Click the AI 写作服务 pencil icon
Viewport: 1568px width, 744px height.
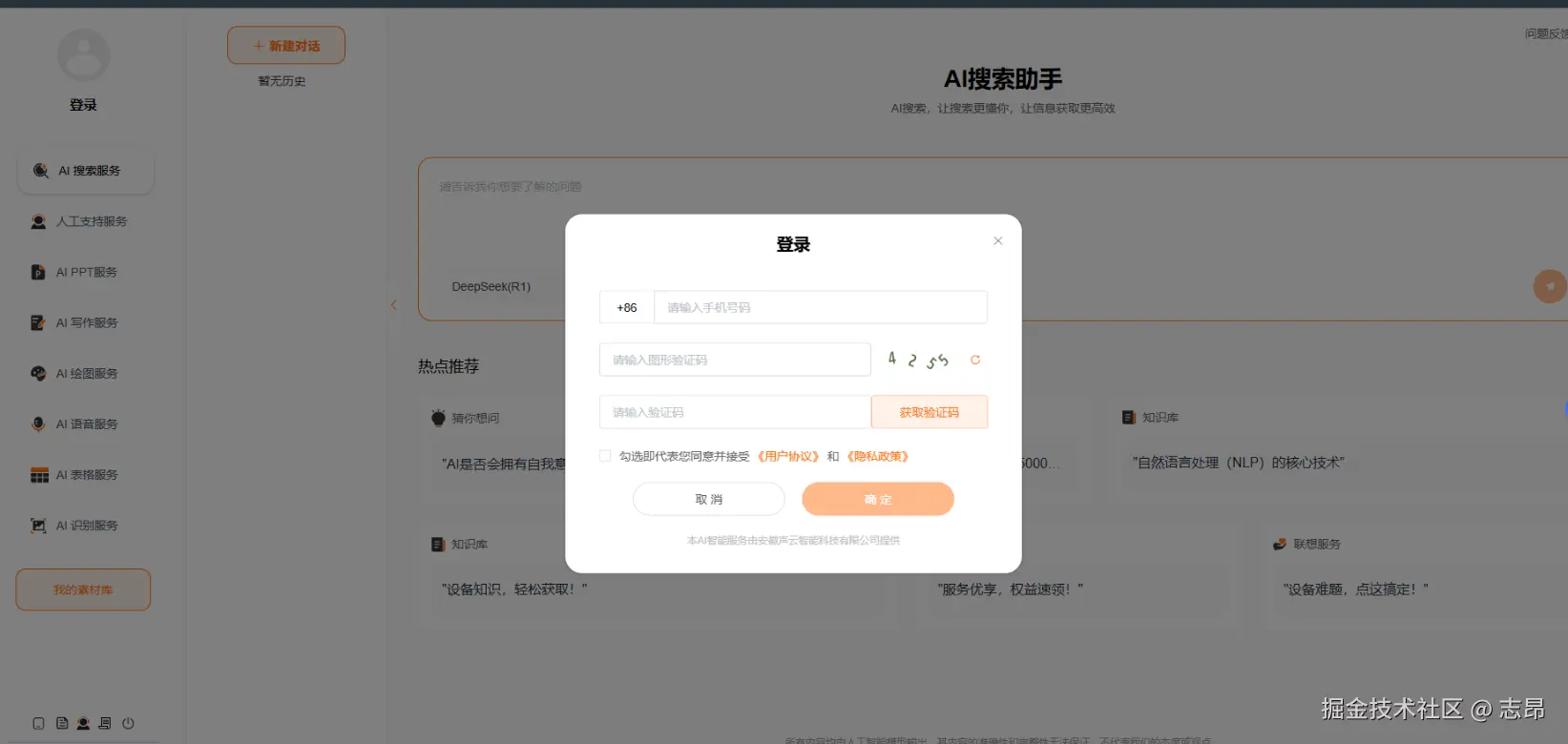pyautogui.click(x=38, y=322)
